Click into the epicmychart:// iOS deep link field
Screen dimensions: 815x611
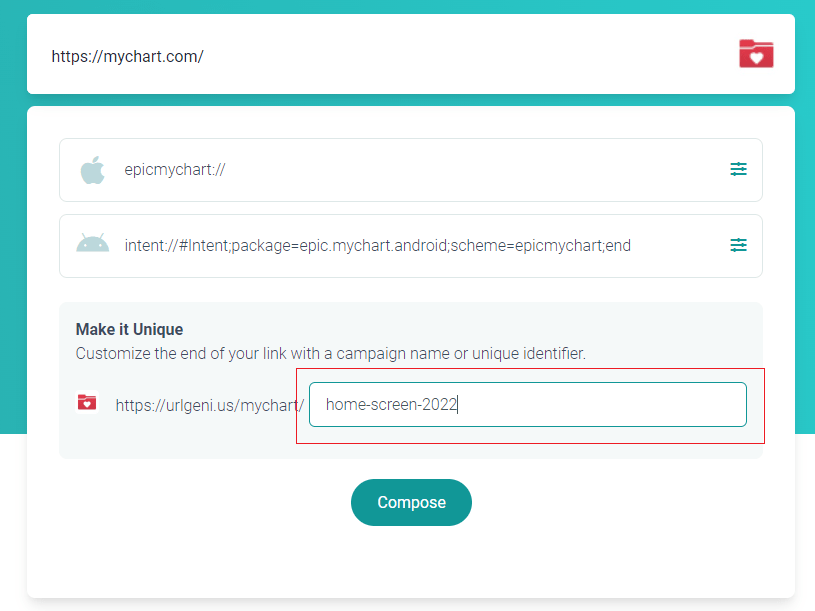[x=411, y=170]
